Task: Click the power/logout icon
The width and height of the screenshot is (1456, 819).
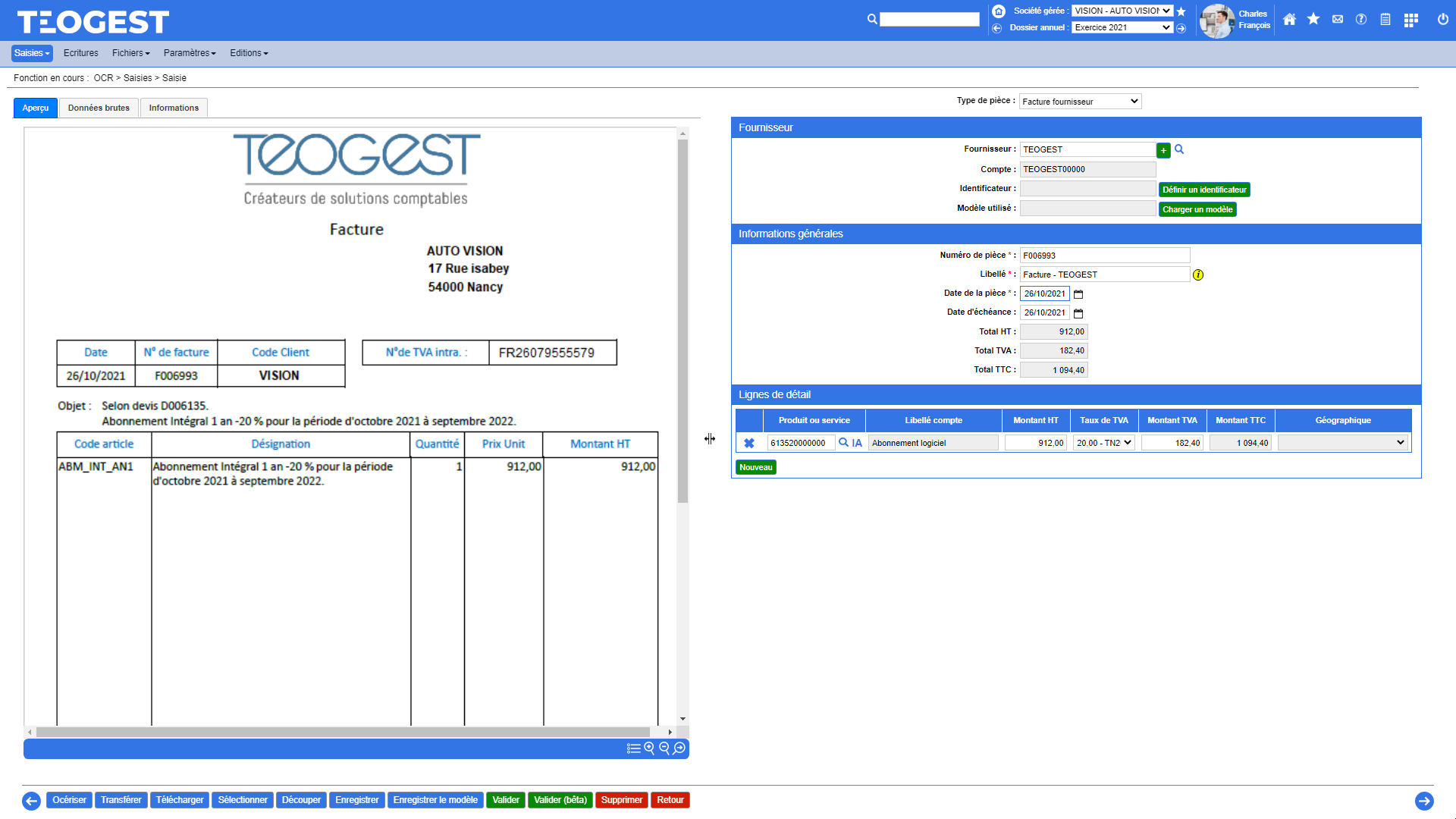Action: [1442, 20]
